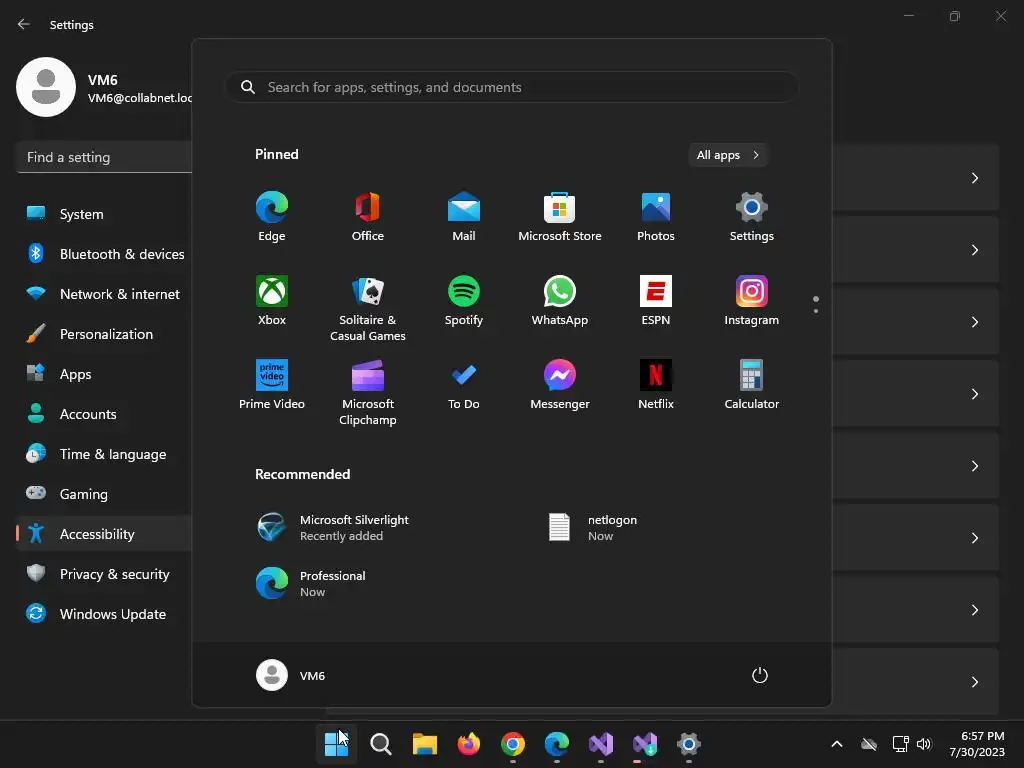Show the All apps list

[x=728, y=155]
